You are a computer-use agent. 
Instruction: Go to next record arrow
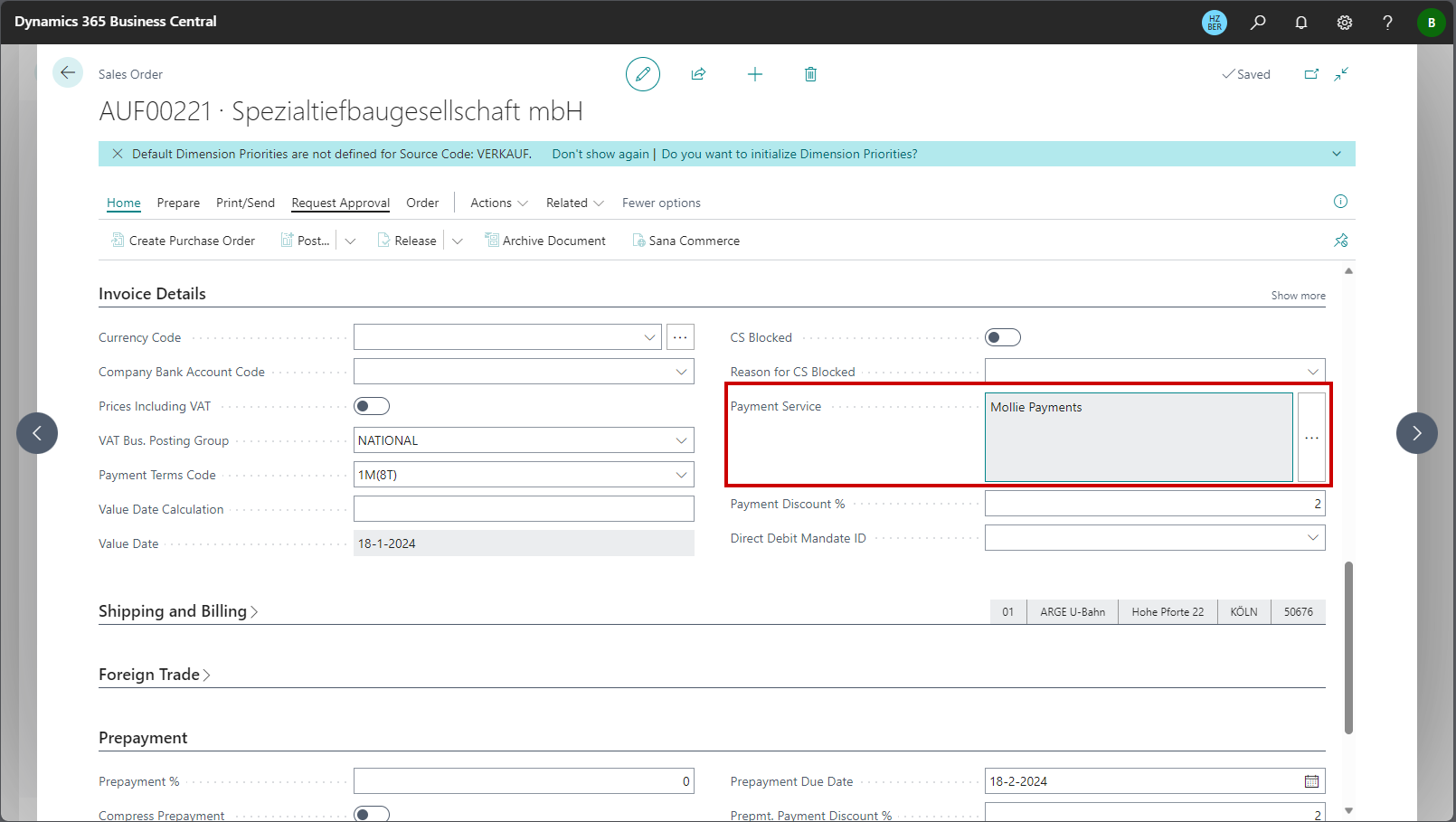(x=1417, y=433)
